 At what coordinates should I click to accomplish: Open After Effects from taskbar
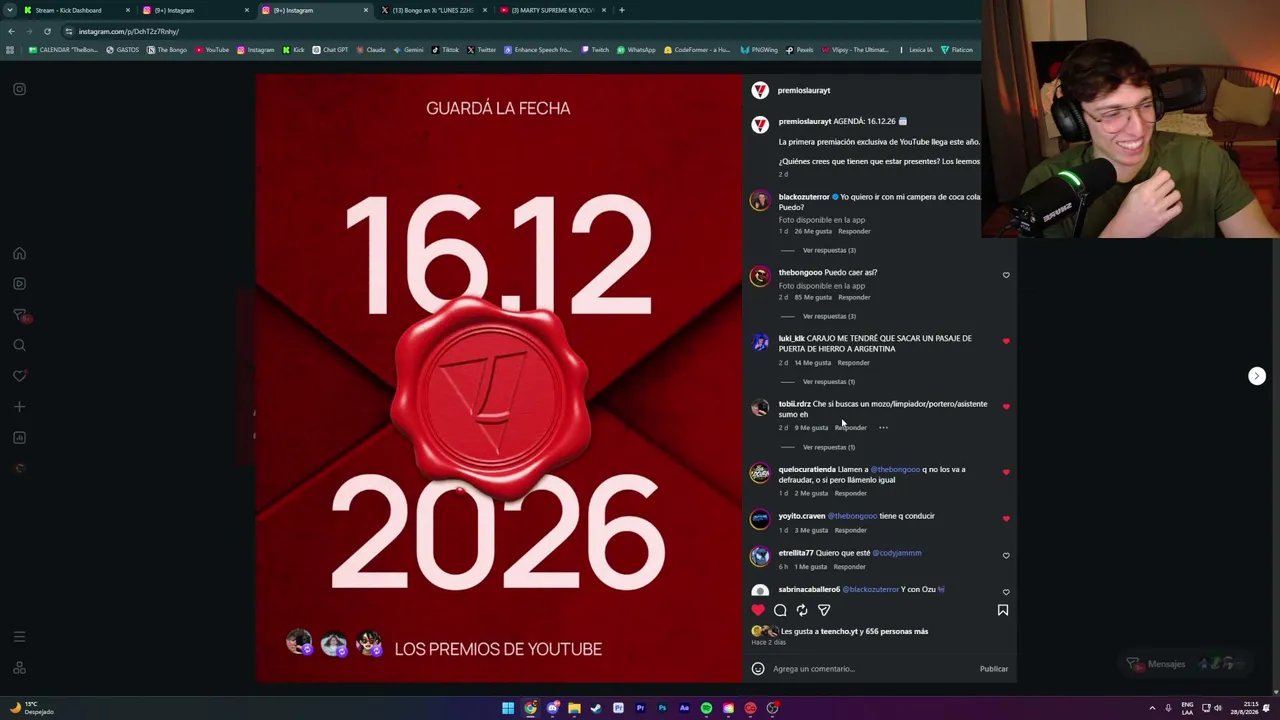coord(684,709)
